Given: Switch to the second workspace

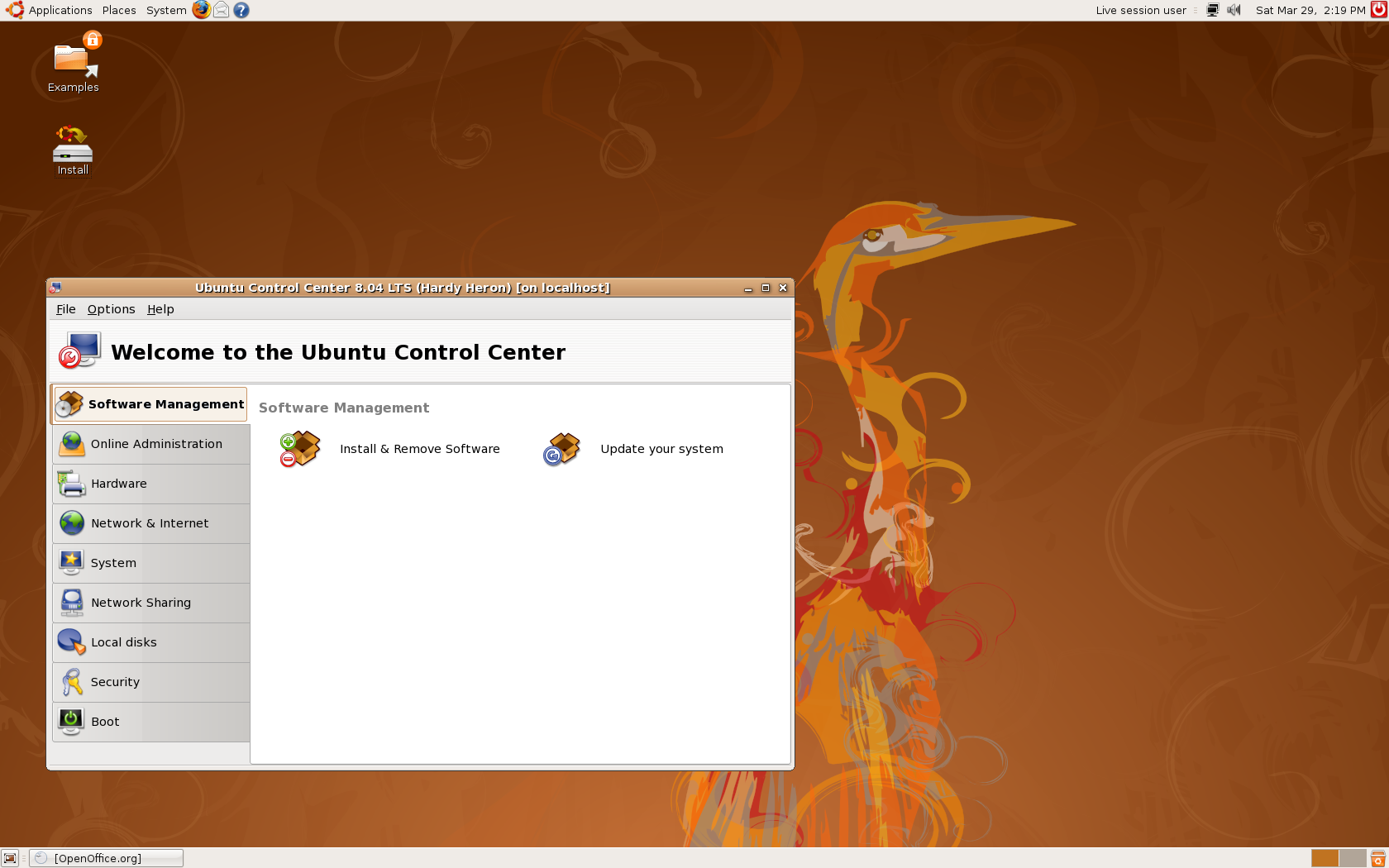Looking at the screenshot, I should click(1353, 858).
